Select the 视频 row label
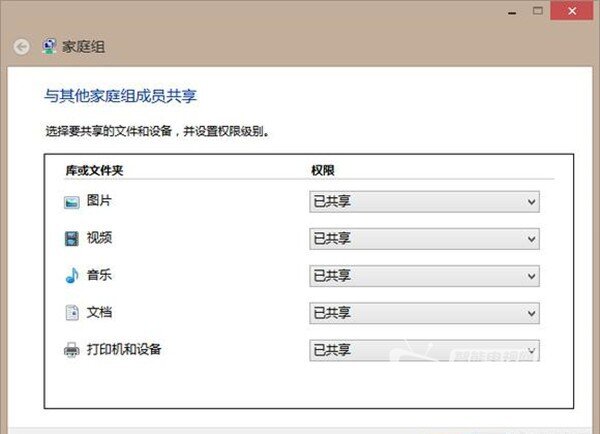Viewport: 600px width, 434px height. pos(99,238)
